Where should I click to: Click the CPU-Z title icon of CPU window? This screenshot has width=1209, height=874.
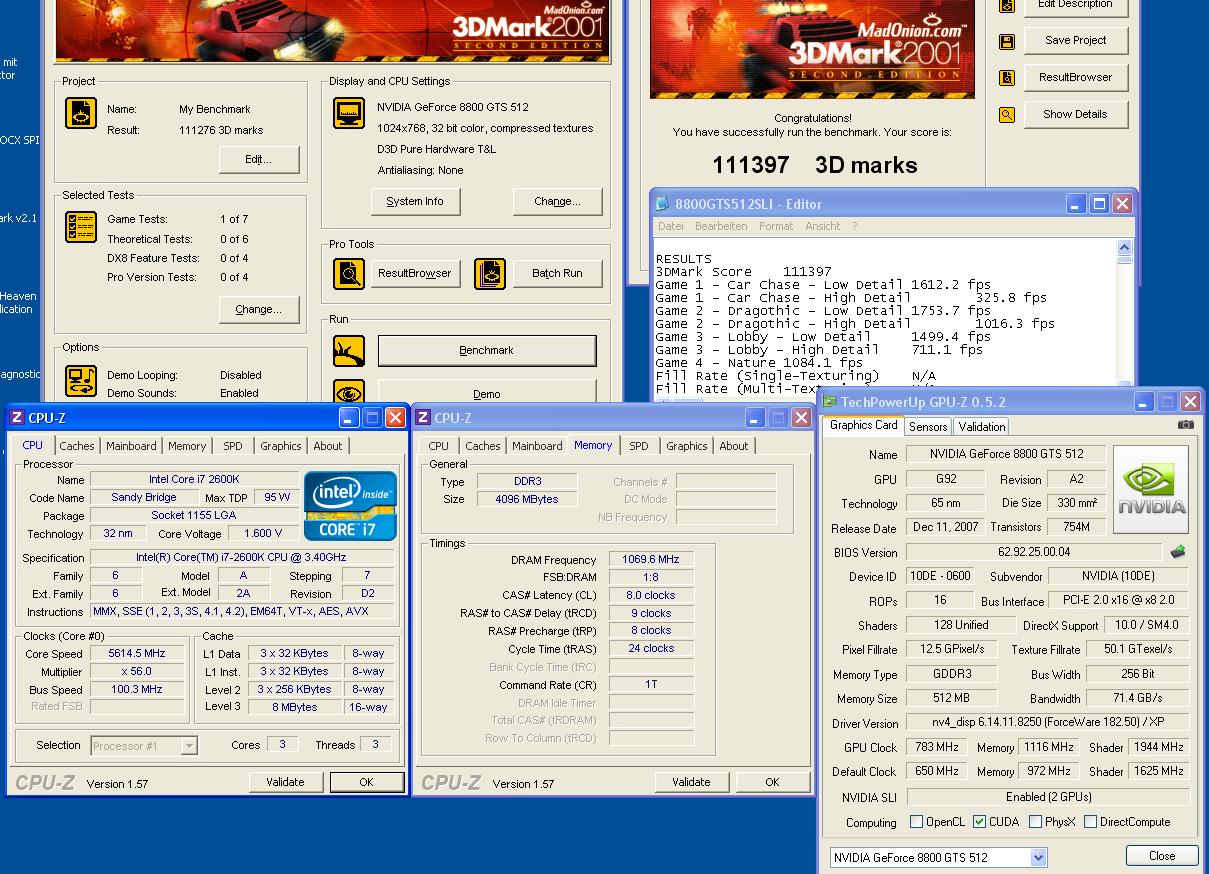18,417
